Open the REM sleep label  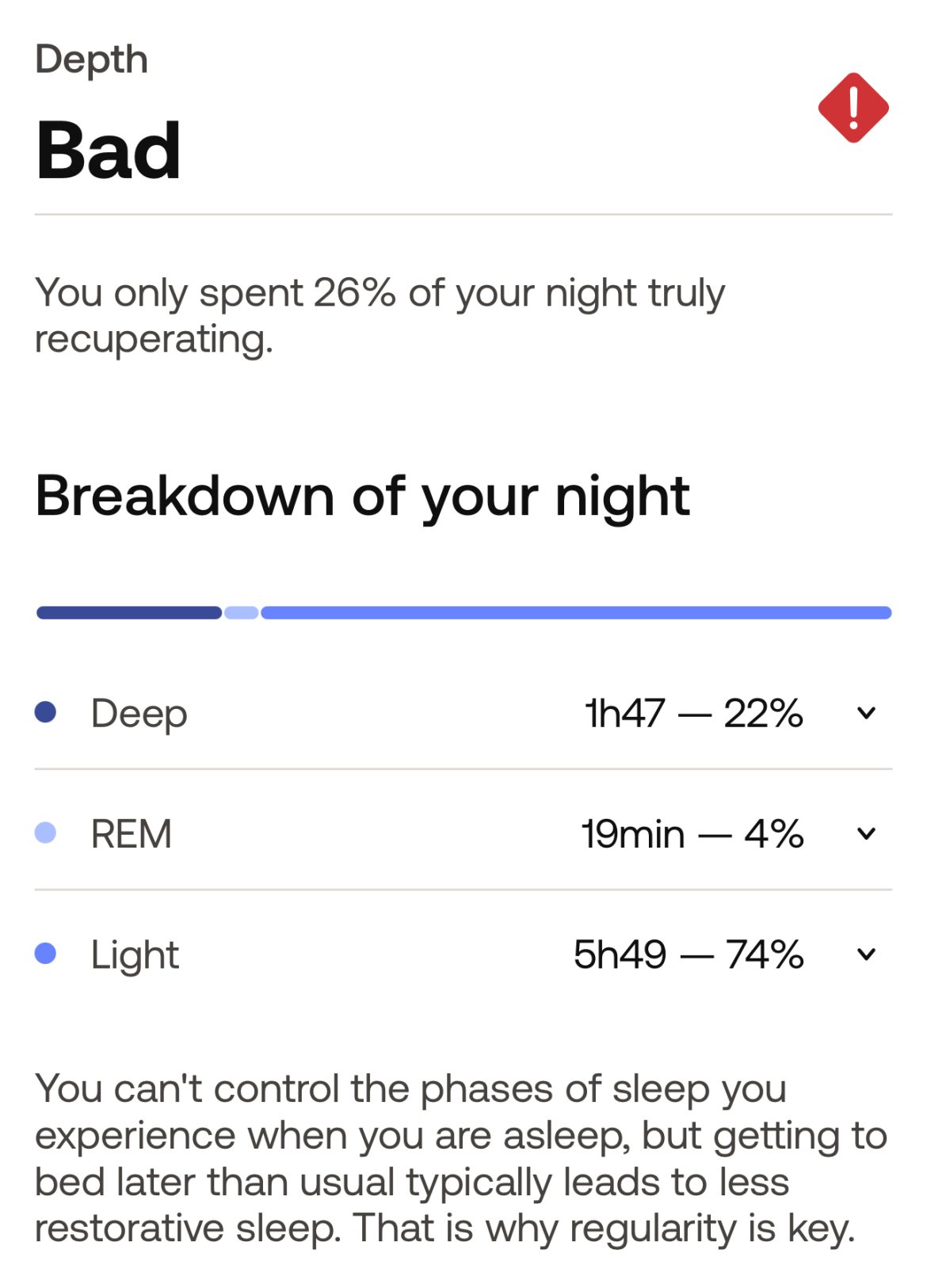(131, 833)
